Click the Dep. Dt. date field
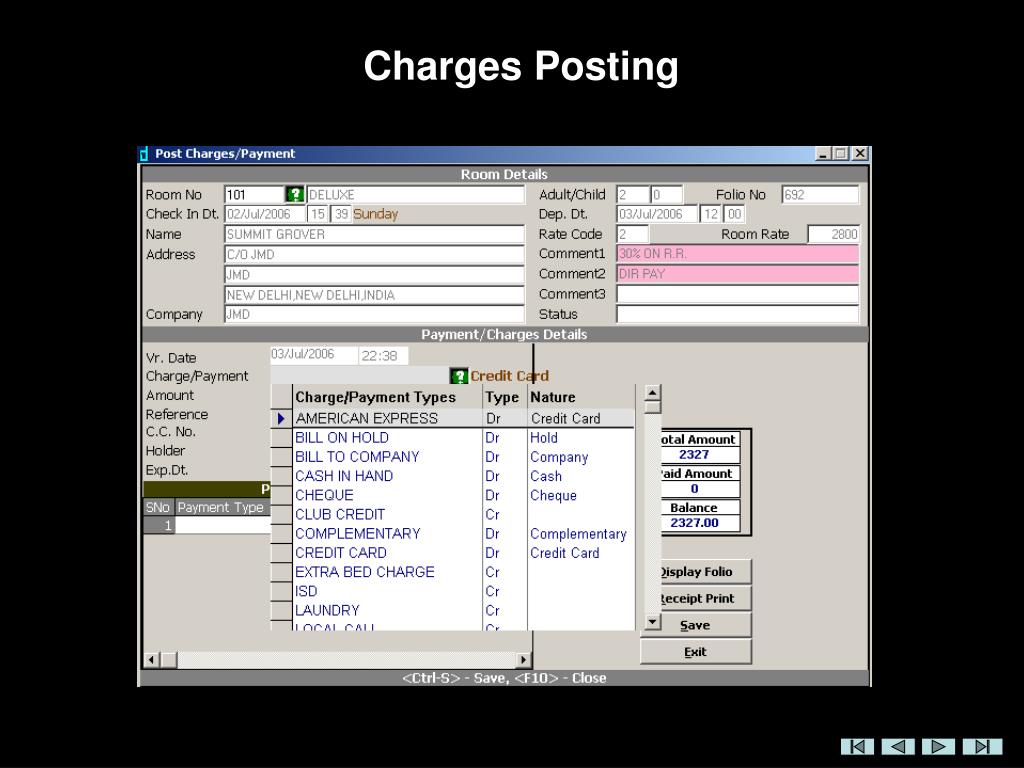 pos(657,214)
